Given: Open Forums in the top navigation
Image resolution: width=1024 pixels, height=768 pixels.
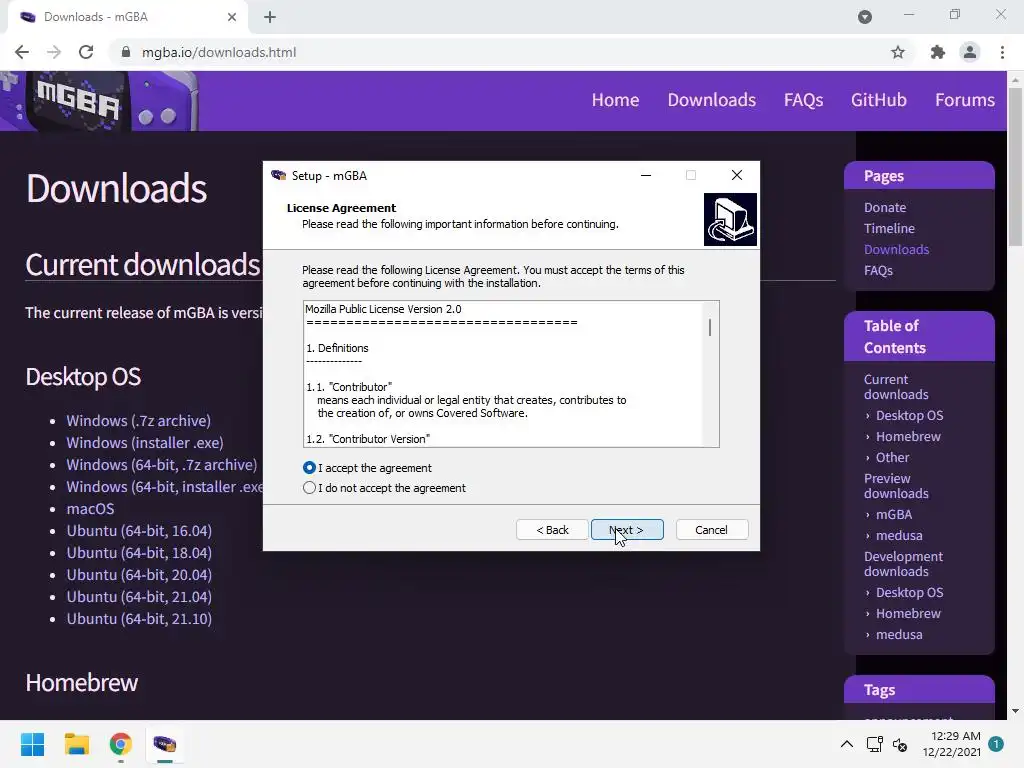Looking at the screenshot, I should (965, 100).
